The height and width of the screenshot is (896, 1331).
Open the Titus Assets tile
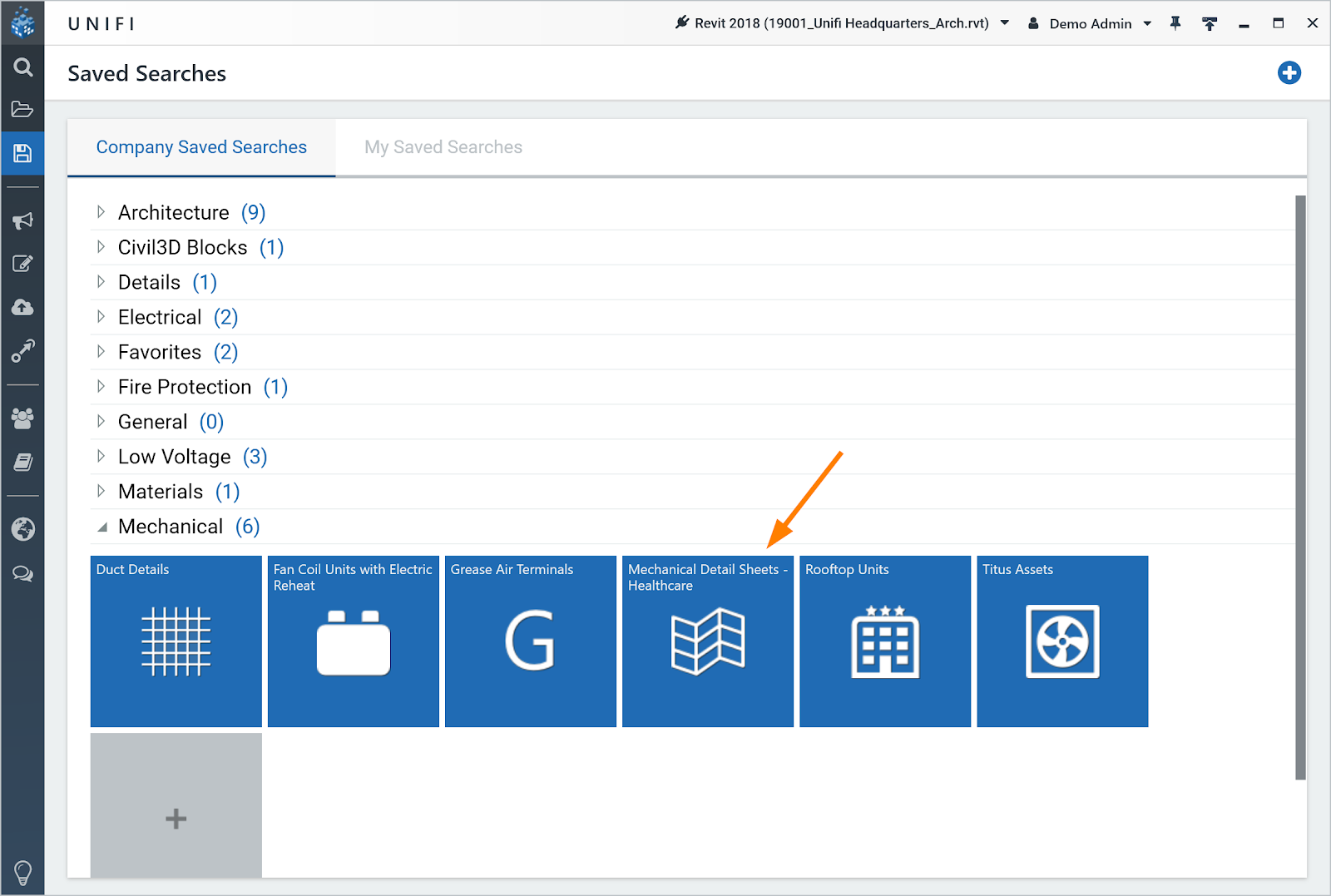[x=1062, y=641]
